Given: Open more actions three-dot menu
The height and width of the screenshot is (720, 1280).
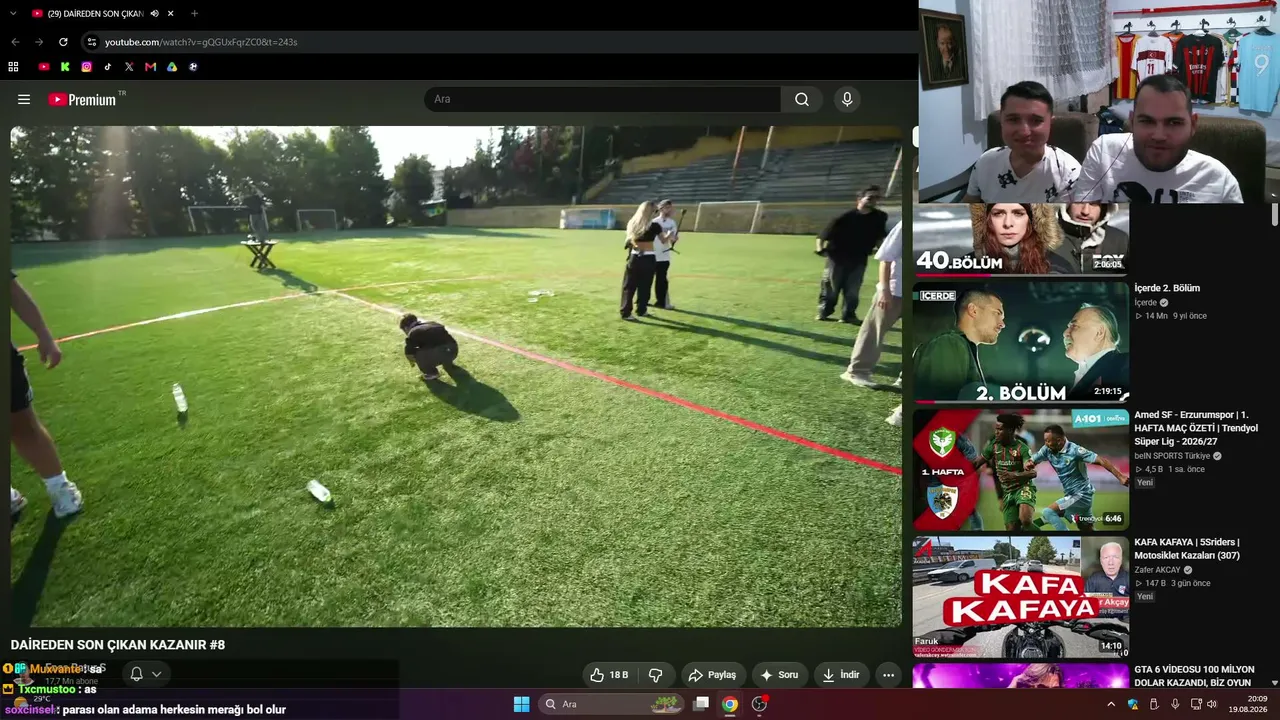Looking at the screenshot, I should click(888, 675).
